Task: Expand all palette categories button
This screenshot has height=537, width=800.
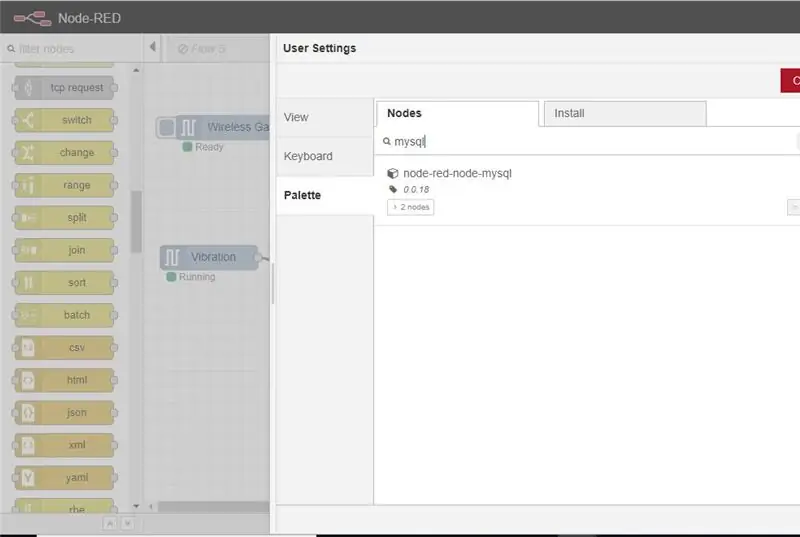Action: [x=128, y=523]
